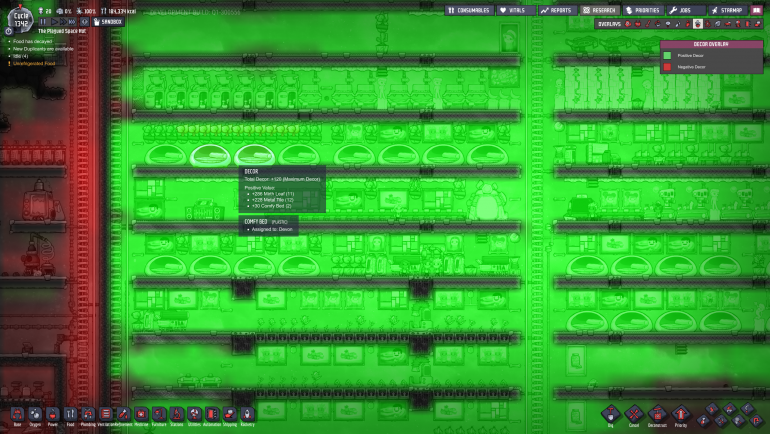Pause the game
The image size is (770, 434).
pyautogui.click(x=43, y=22)
